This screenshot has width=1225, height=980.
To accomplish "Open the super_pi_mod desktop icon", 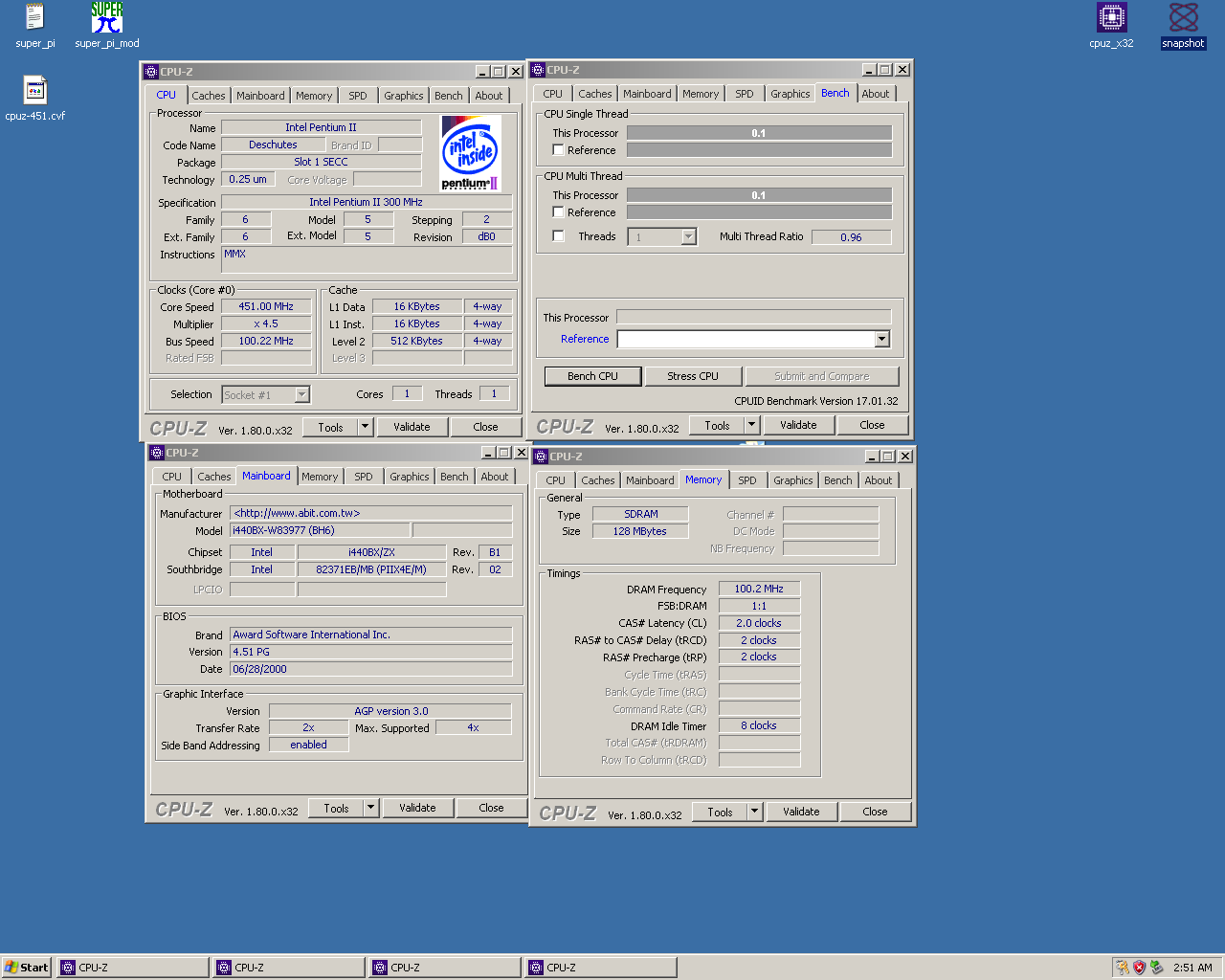I will coord(107,26).
